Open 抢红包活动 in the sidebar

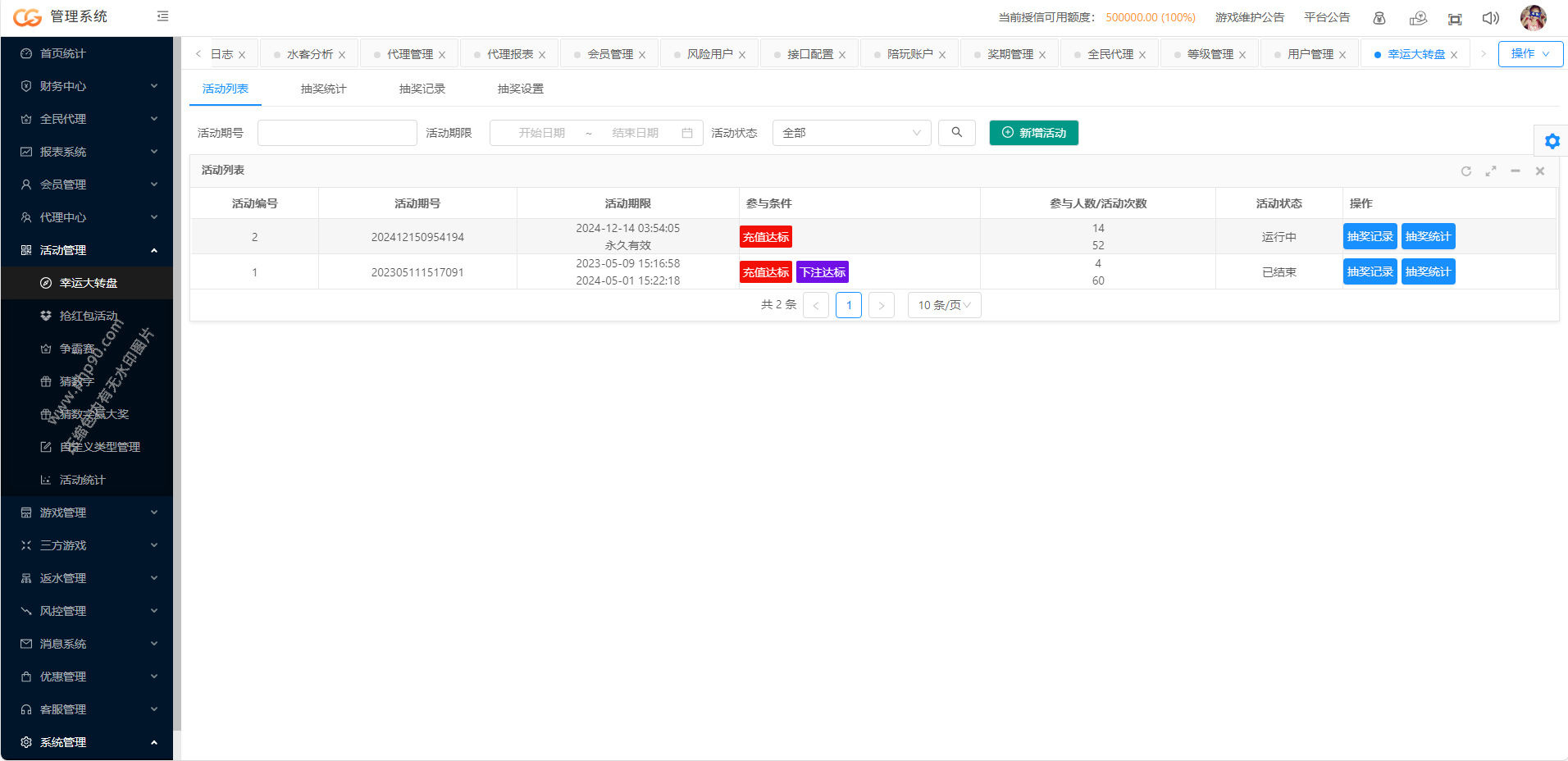coord(89,316)
